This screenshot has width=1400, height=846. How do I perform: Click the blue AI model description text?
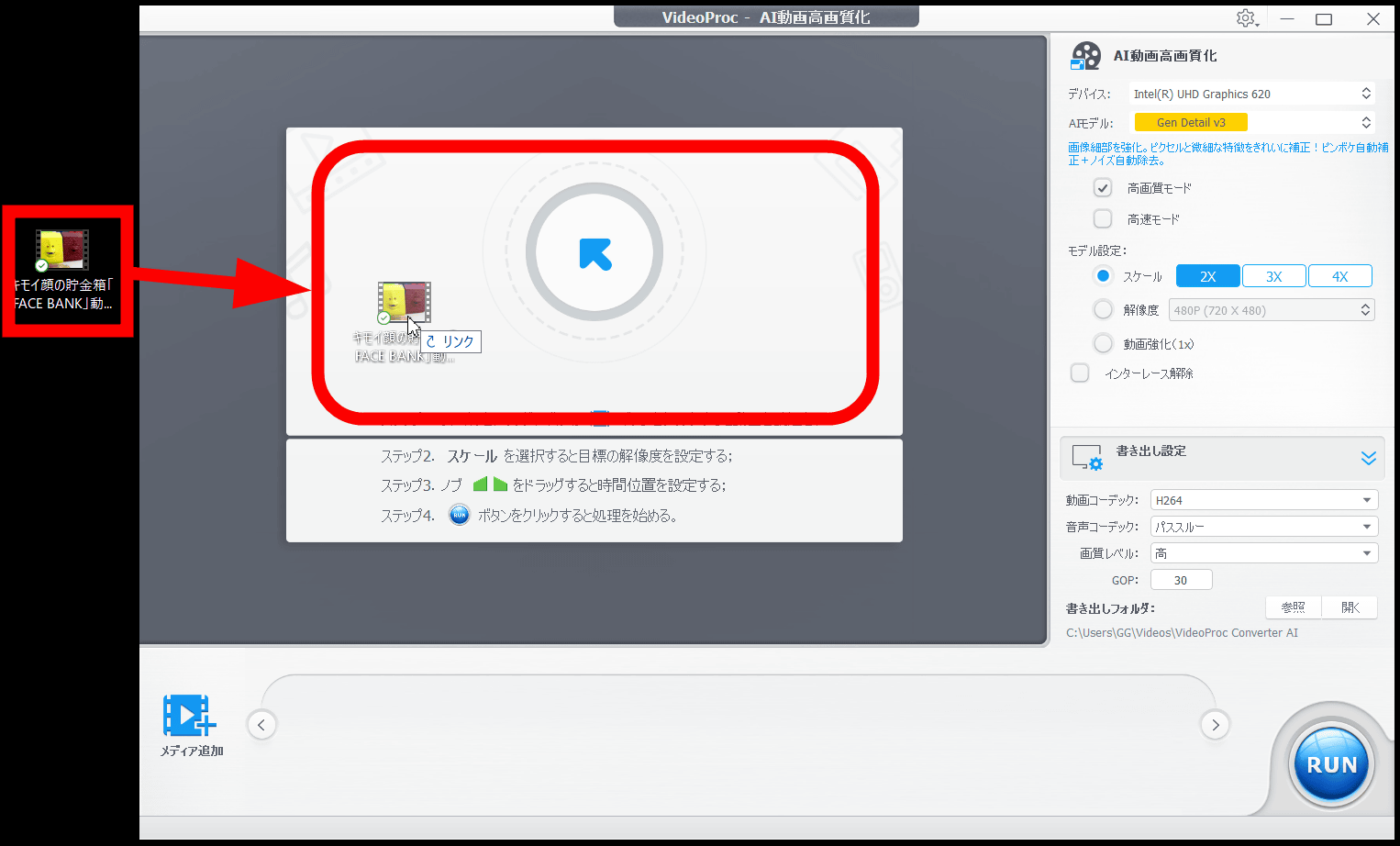[1228, 153]
